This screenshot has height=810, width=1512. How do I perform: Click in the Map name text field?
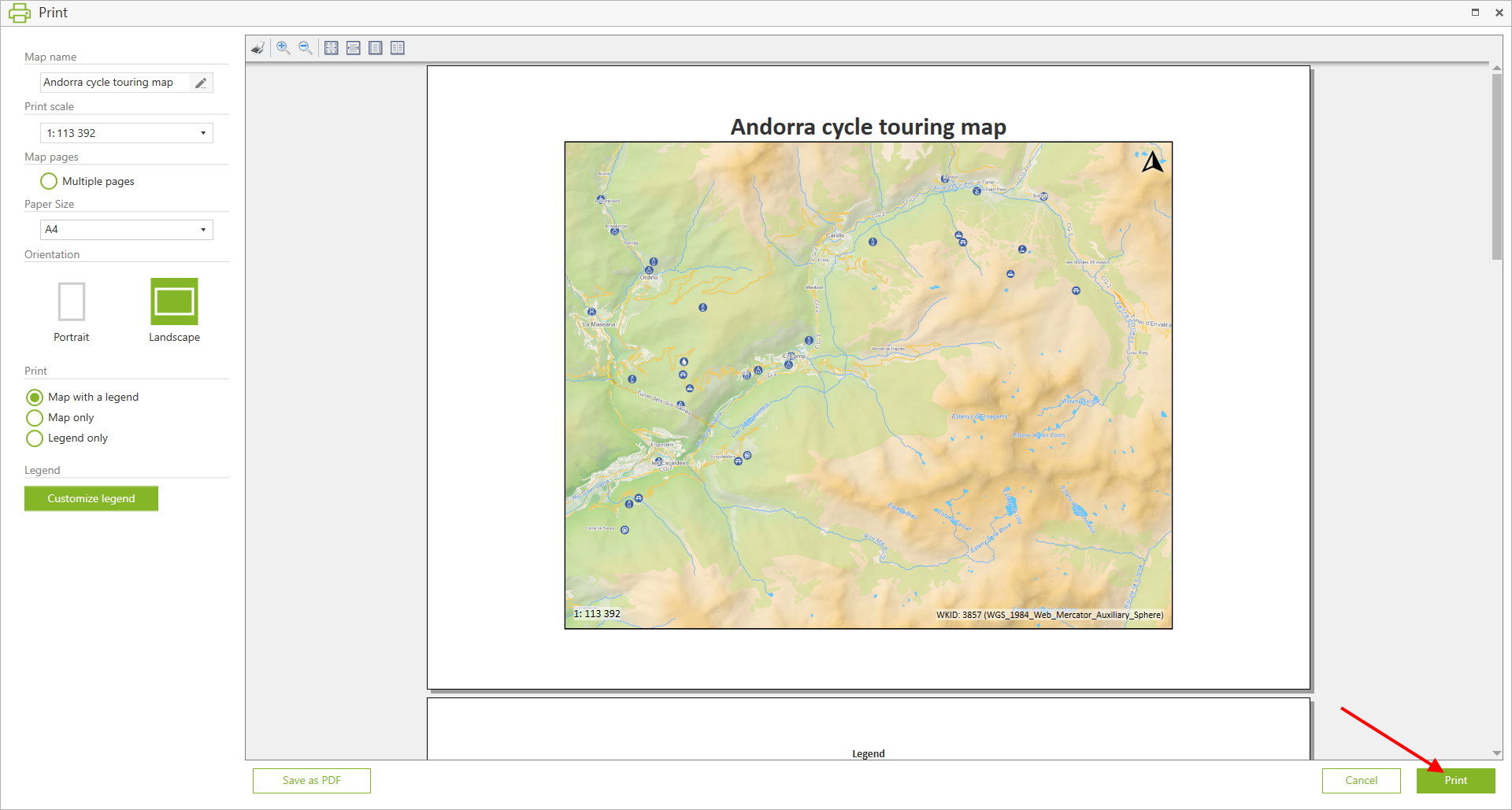click(x=114, y=83)
